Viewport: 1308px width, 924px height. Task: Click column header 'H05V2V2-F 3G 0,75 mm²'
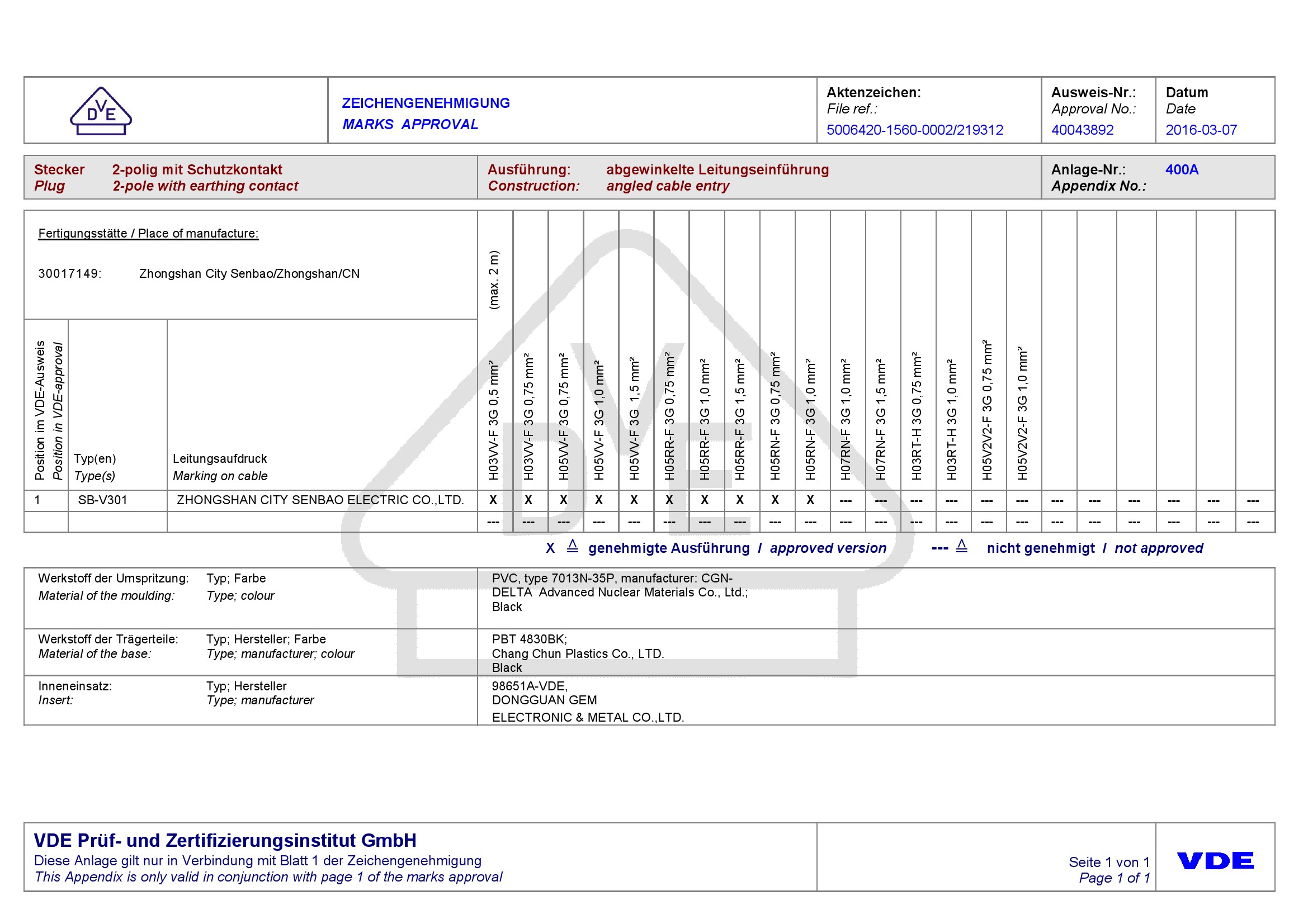pos(986,410)
